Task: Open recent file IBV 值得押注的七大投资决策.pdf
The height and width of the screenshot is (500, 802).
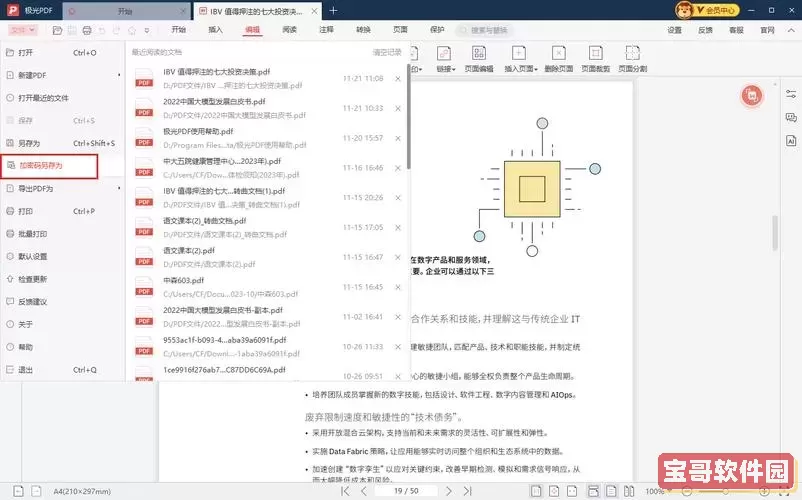Action: pyautogui.click(x=267, y=78)
